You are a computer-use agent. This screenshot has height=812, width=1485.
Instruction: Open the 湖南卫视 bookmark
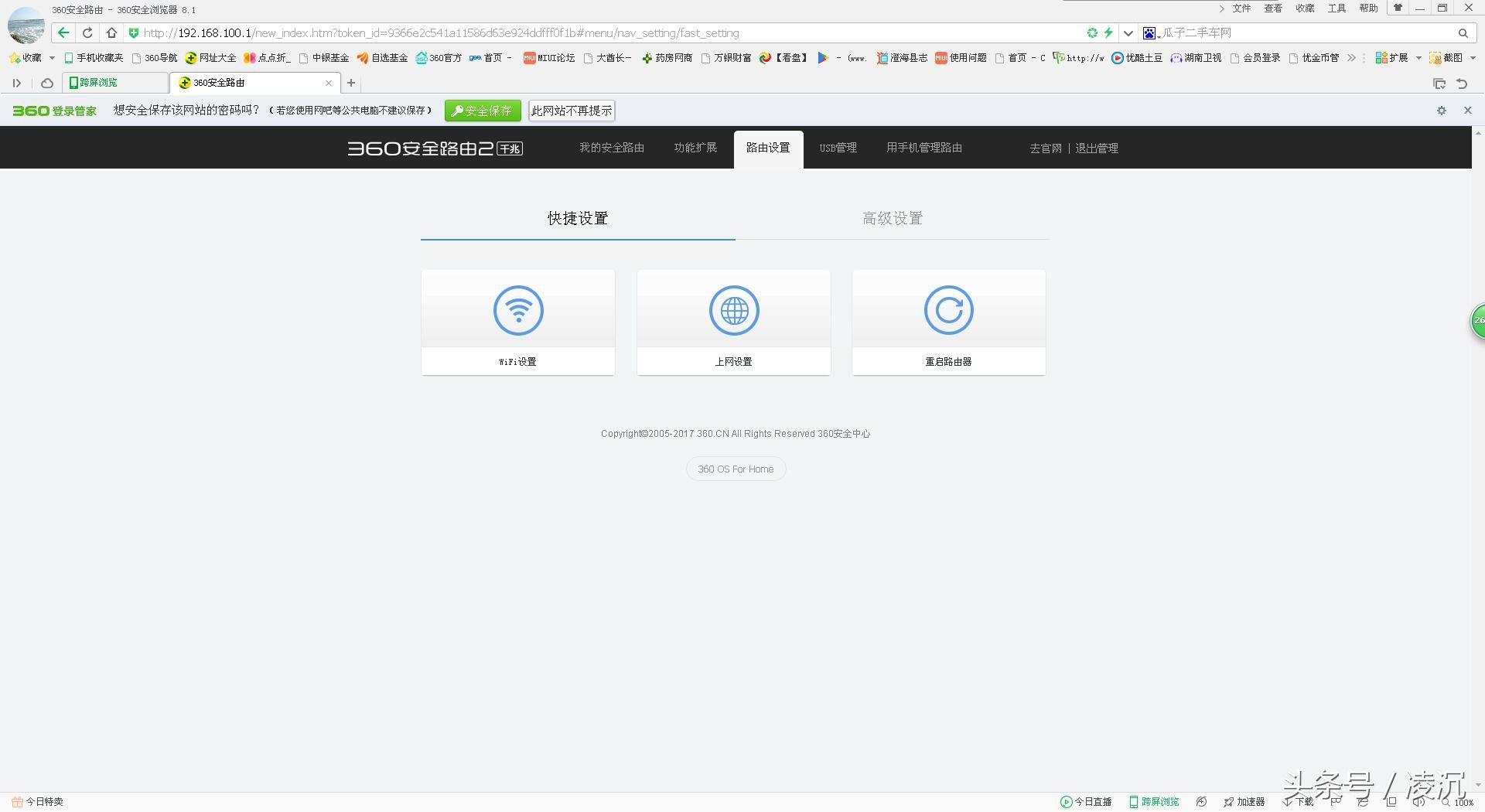(1196, 58)
